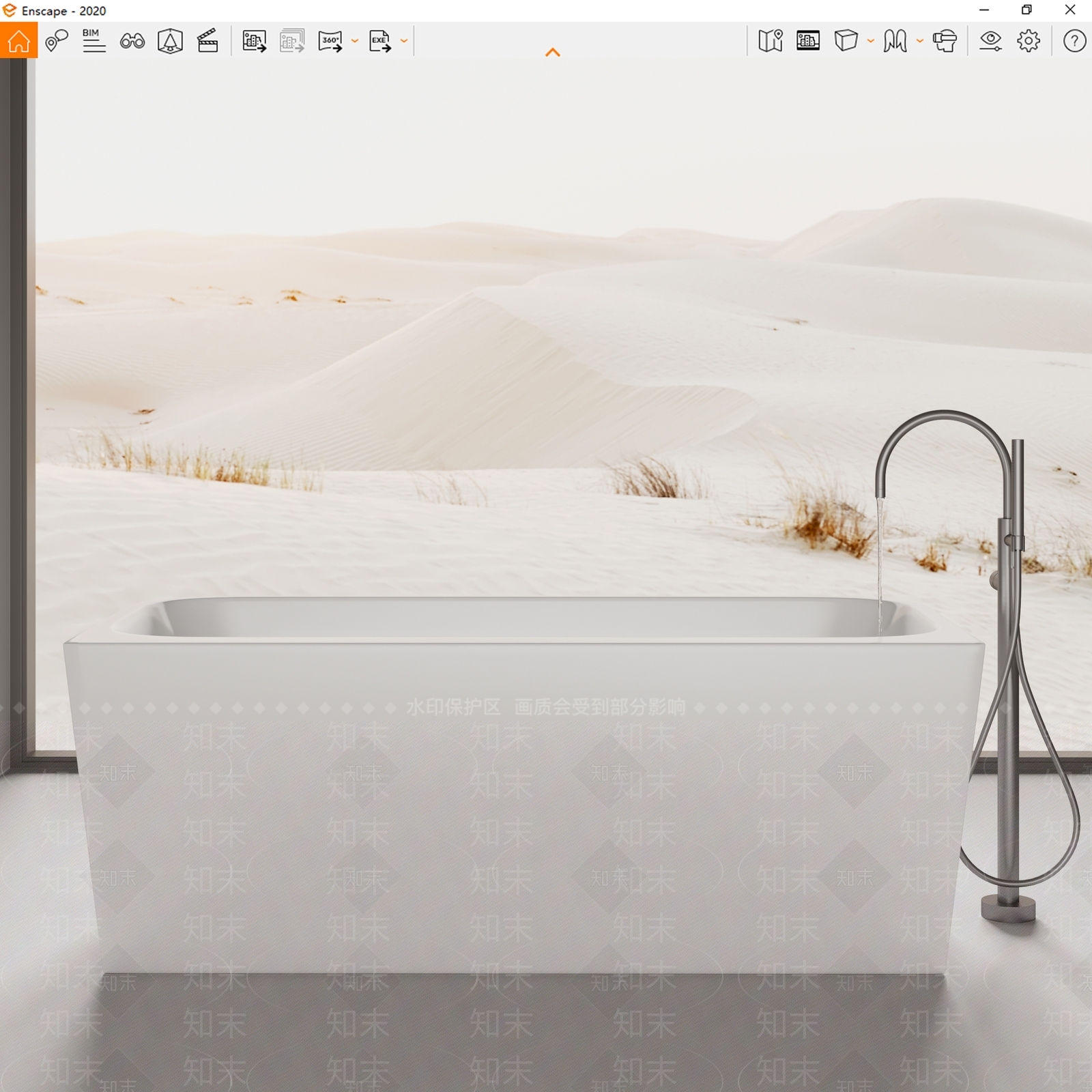This screenshot has height=1092, width=1092.
Task: Toggle the VR headset mode
Action: 945,41
